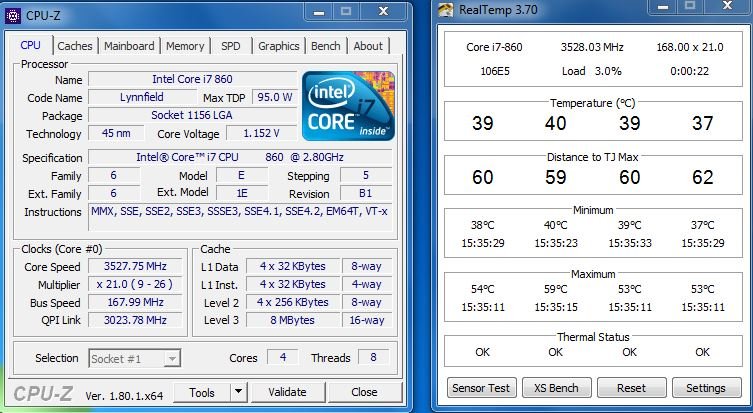Open the About tab
The height and width of the screenshot is (413, 753).
[x=368, y=46]
